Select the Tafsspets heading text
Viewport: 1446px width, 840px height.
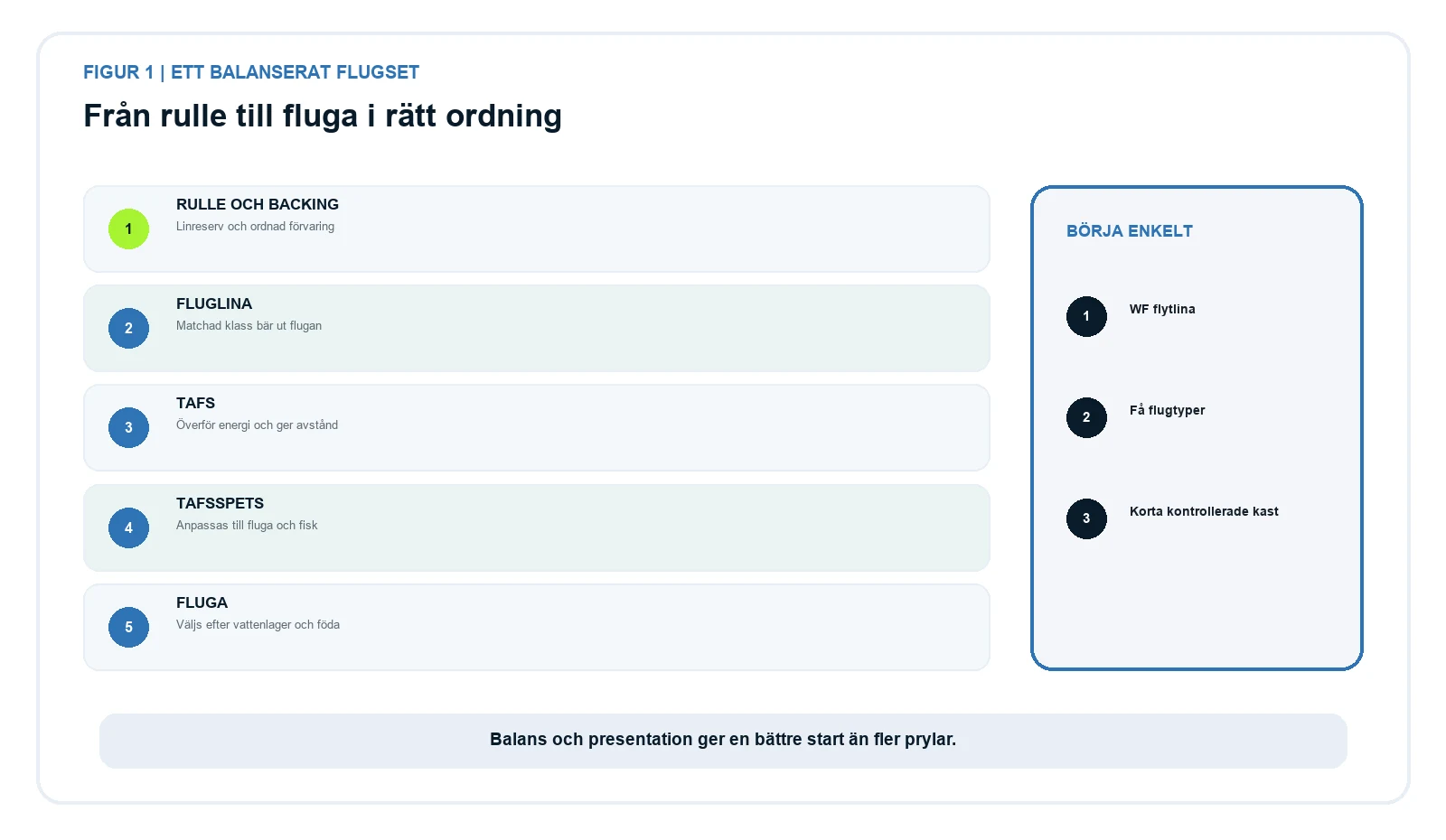point(220,503)
